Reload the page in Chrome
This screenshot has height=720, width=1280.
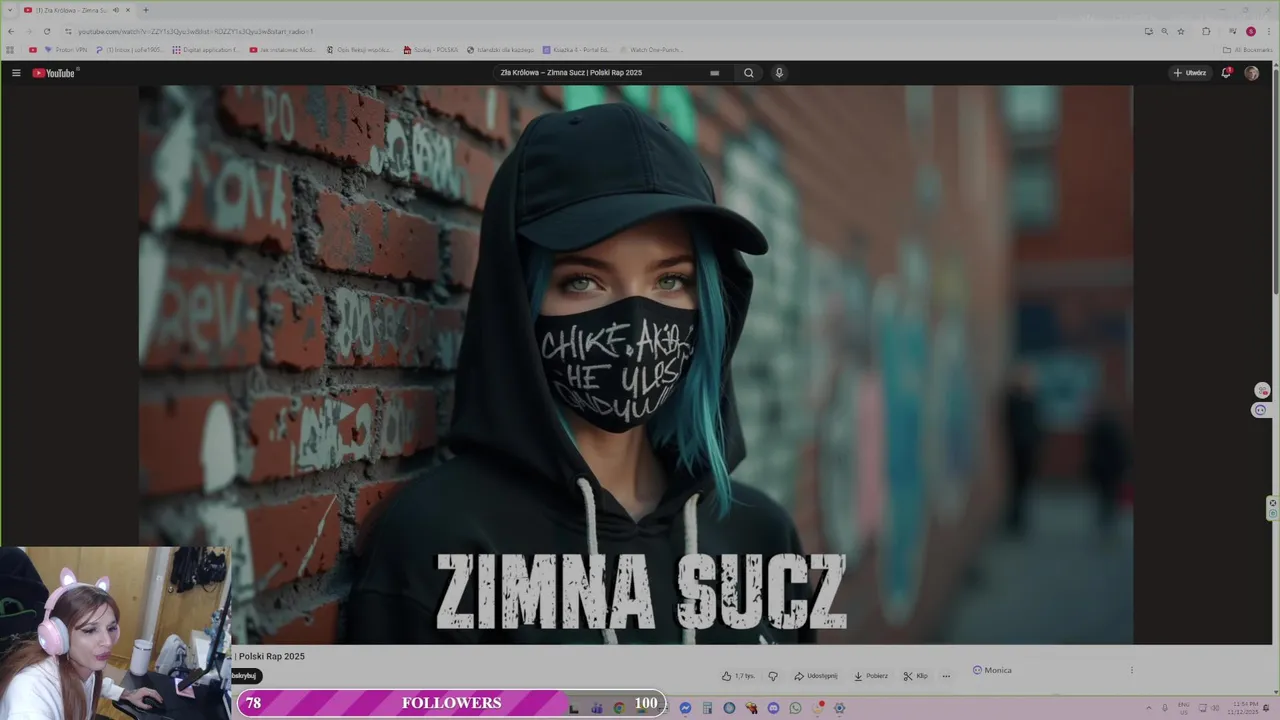click(x=47, y=31)
